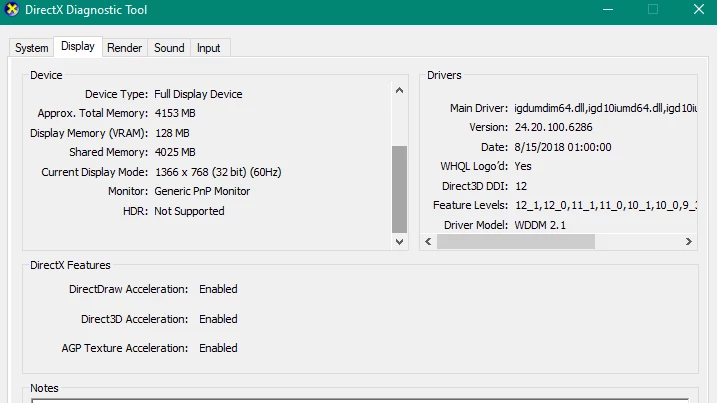Viewport: 717px width, 403px height.
Task: Select the '4025 MB' shared memory value
Action: tap(175, 152)
